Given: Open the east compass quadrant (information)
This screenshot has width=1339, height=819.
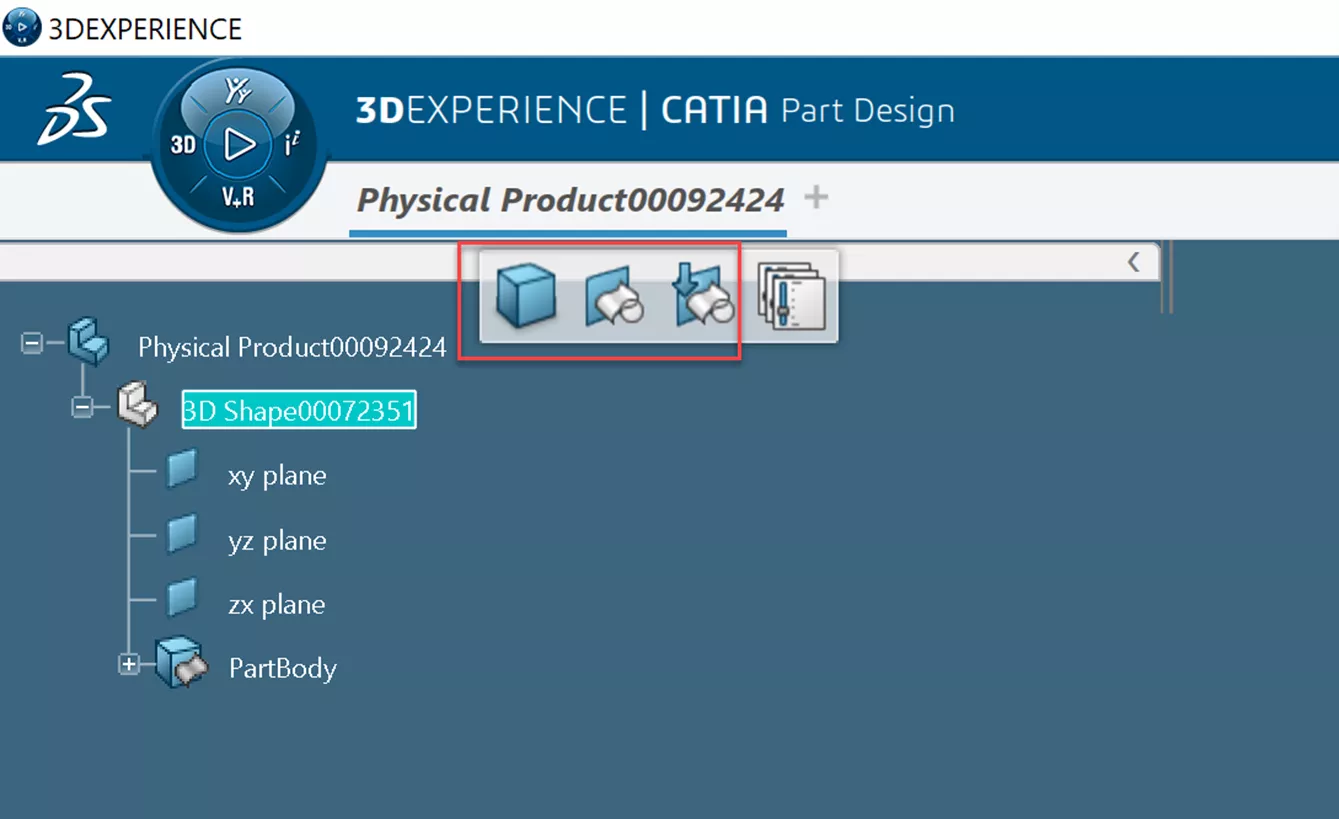Looking at the screenshot, I should (292, 144).
